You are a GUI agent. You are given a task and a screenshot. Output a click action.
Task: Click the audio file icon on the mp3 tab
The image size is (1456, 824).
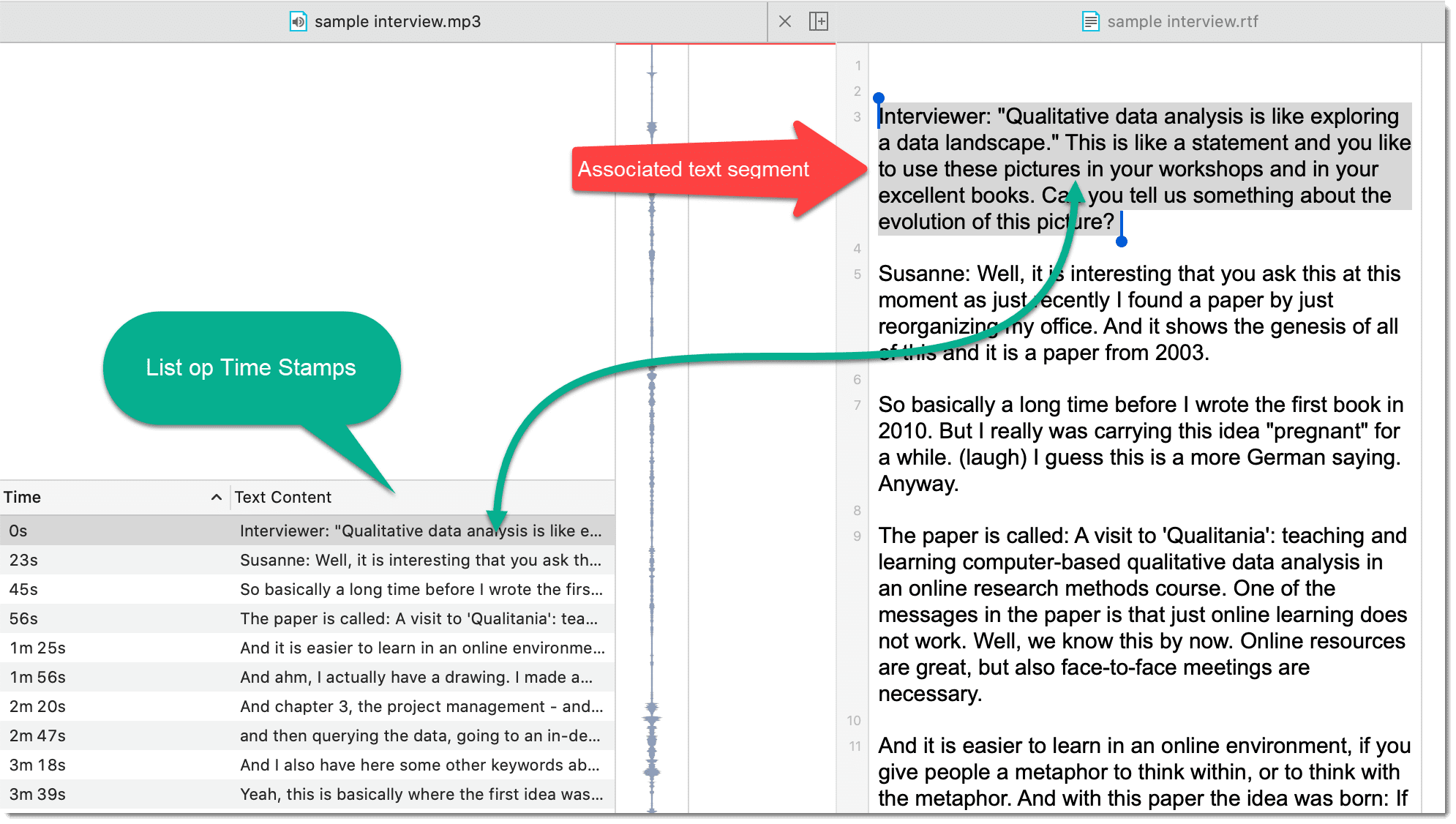(299, 21)
